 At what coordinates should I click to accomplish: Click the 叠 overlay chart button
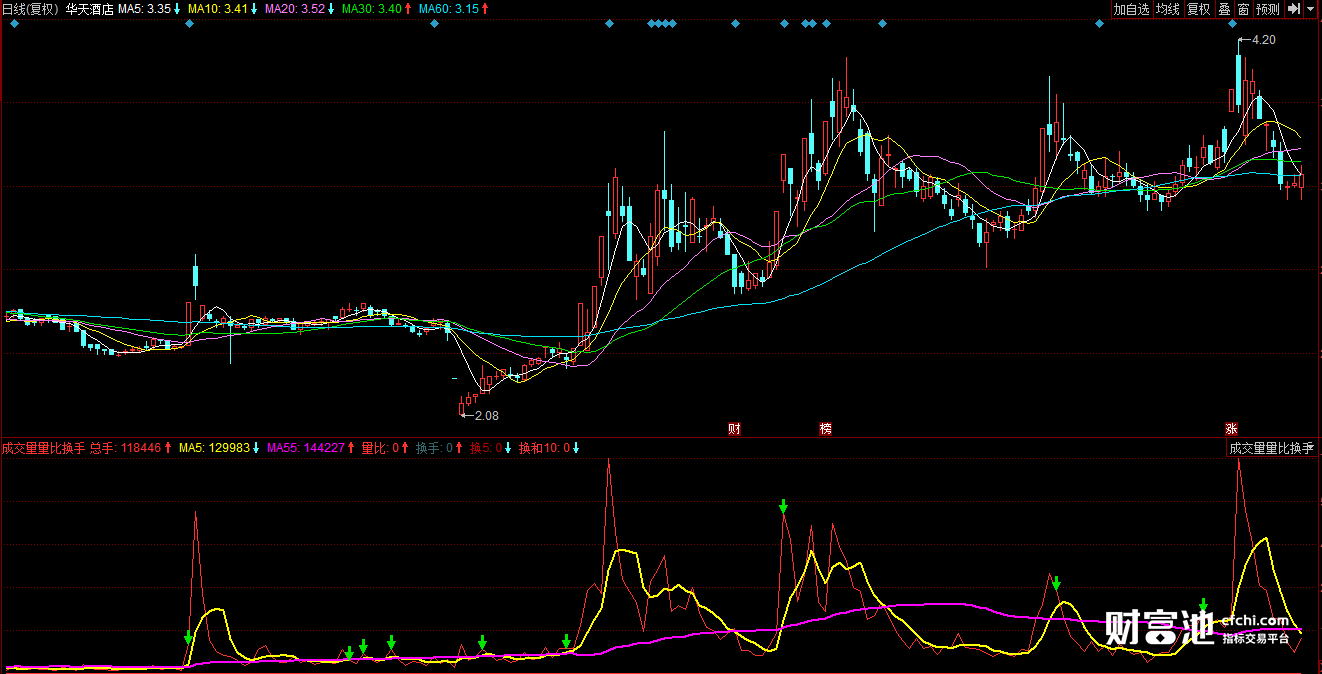click(1225, 9)
